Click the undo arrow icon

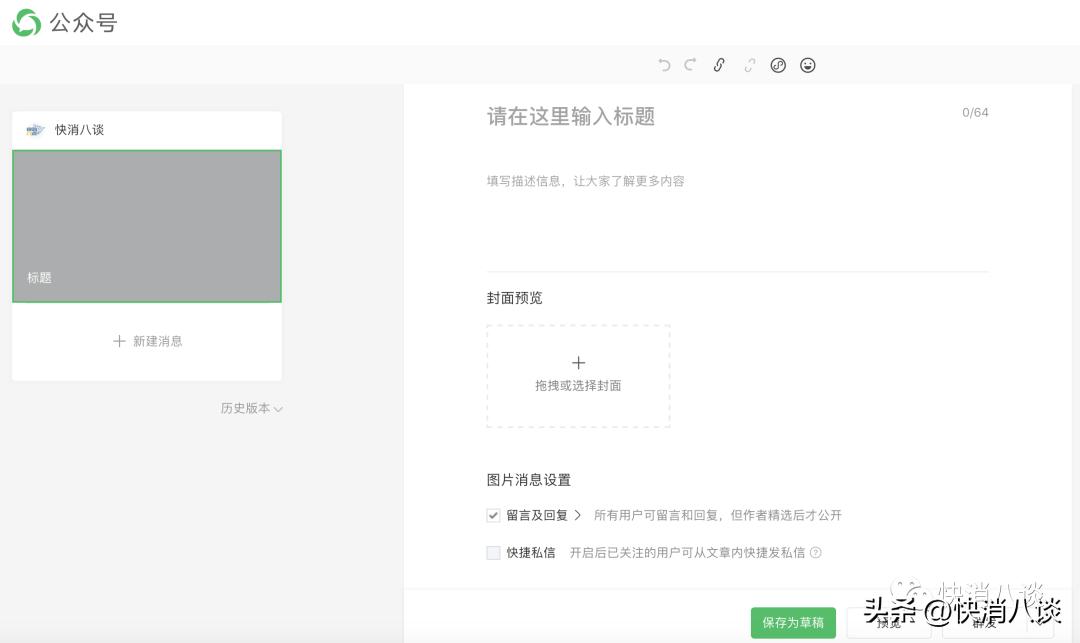pos(663,65)
